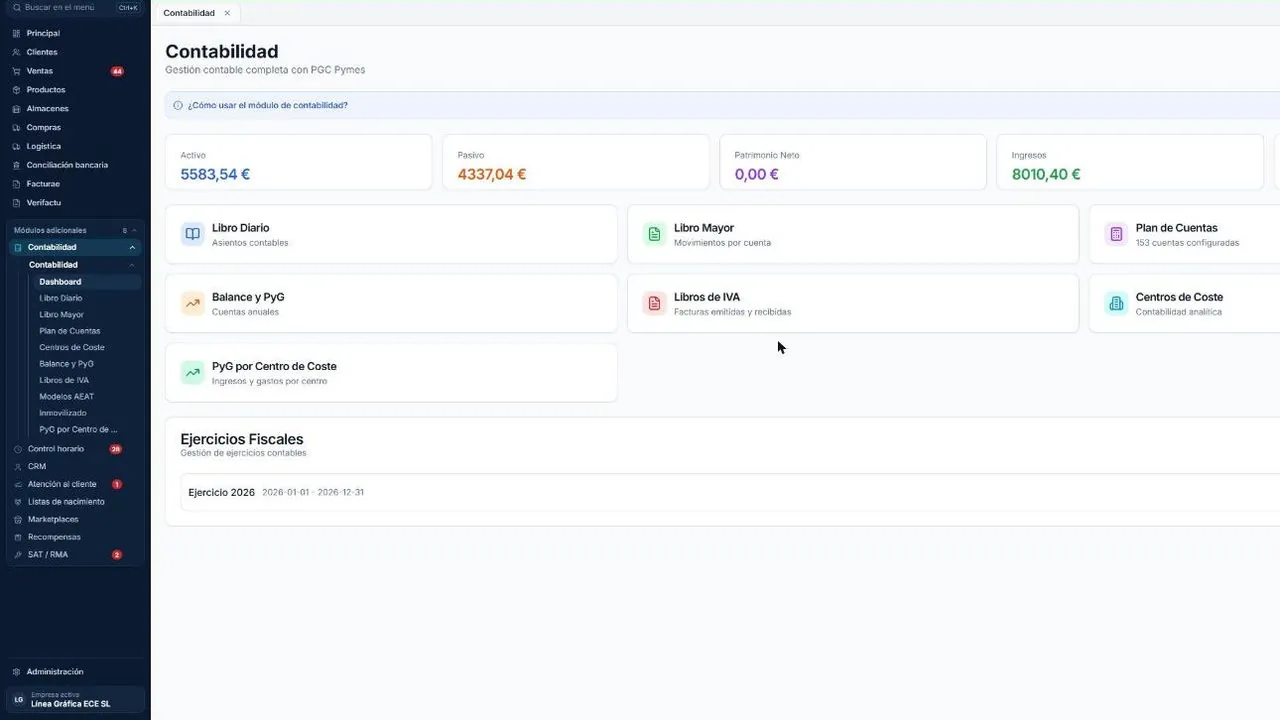Image resolution: width=1280 pixels, height=720 pixels.
Task: Click the Principal icon in the sidebar
Action: (x=16, y=33)
